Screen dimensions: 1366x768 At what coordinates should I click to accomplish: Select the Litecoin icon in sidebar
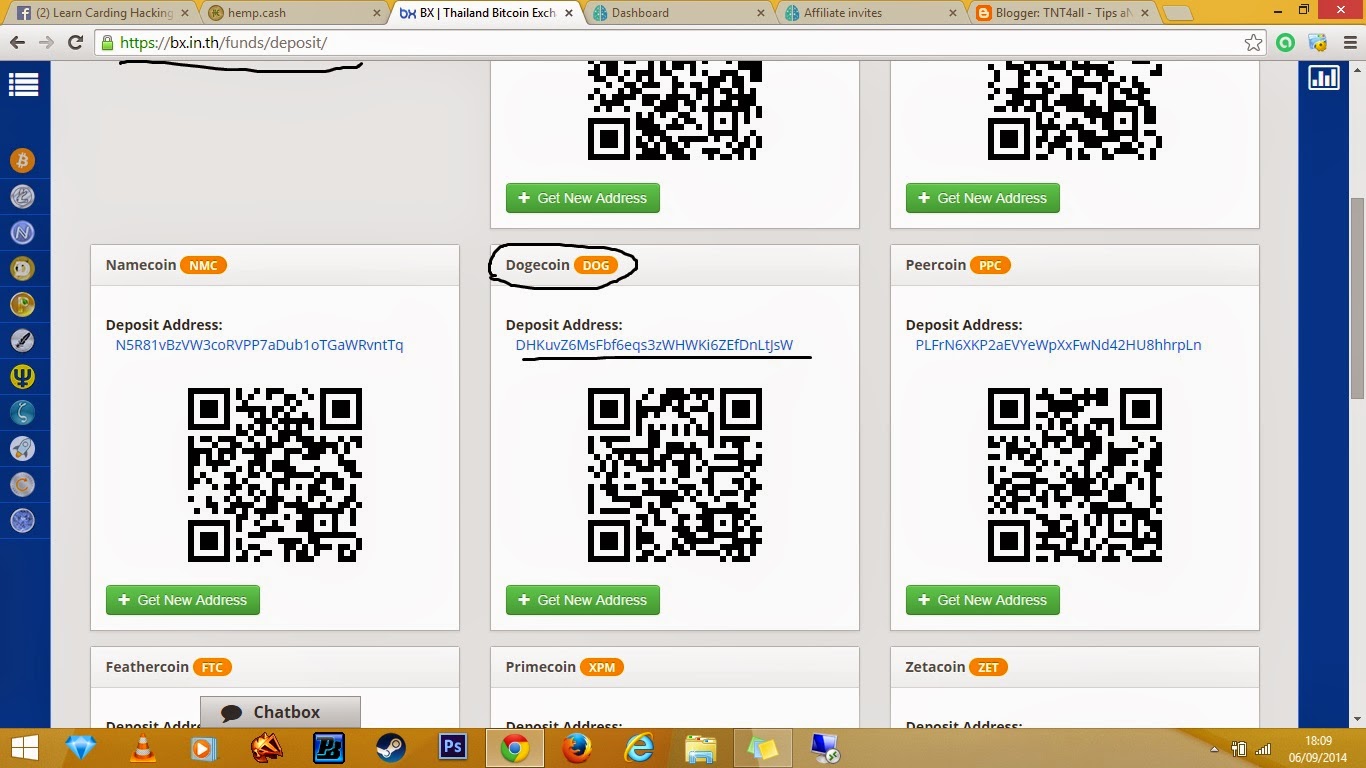tap(22, 197)
